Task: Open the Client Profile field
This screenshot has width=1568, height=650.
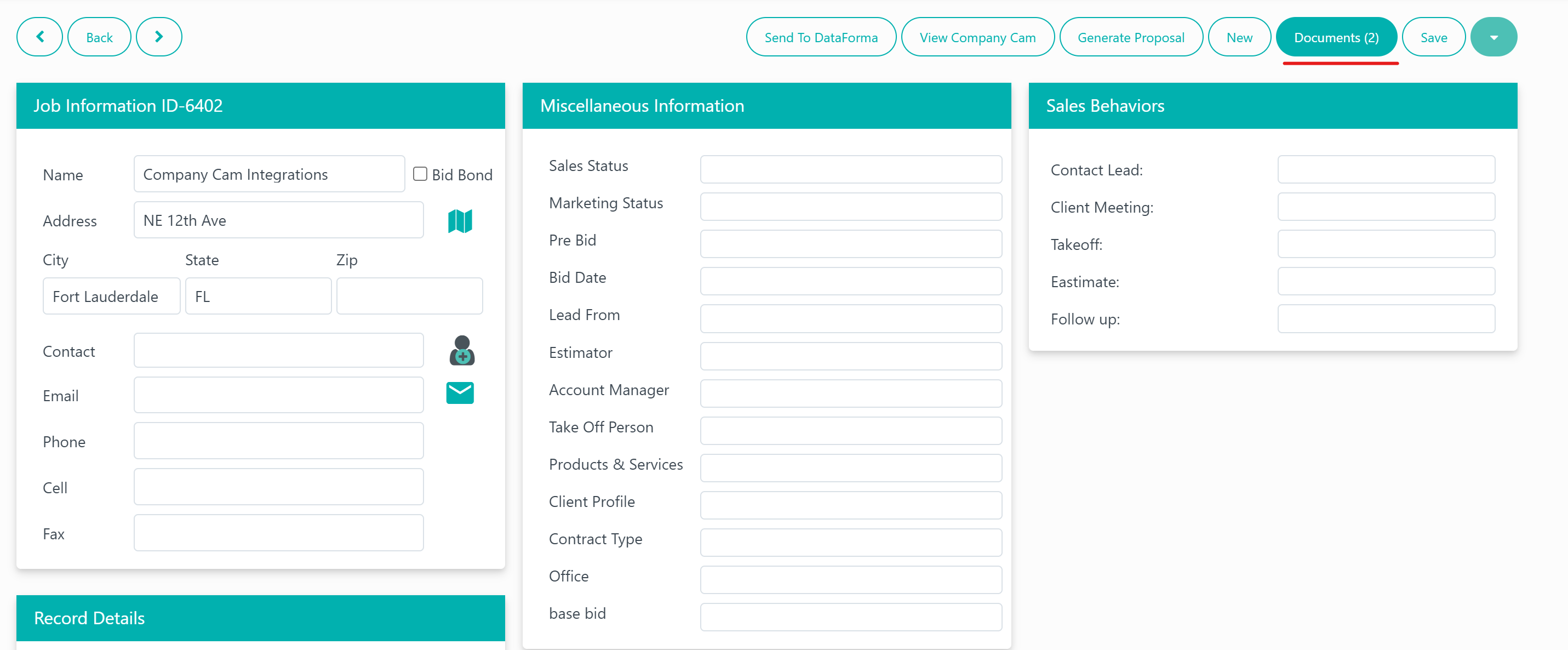Action: click(850, 506)
